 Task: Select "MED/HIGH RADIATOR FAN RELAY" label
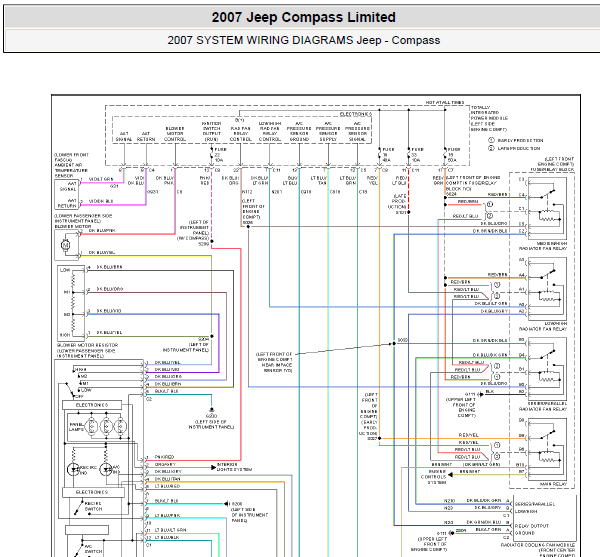click(543, 246)
